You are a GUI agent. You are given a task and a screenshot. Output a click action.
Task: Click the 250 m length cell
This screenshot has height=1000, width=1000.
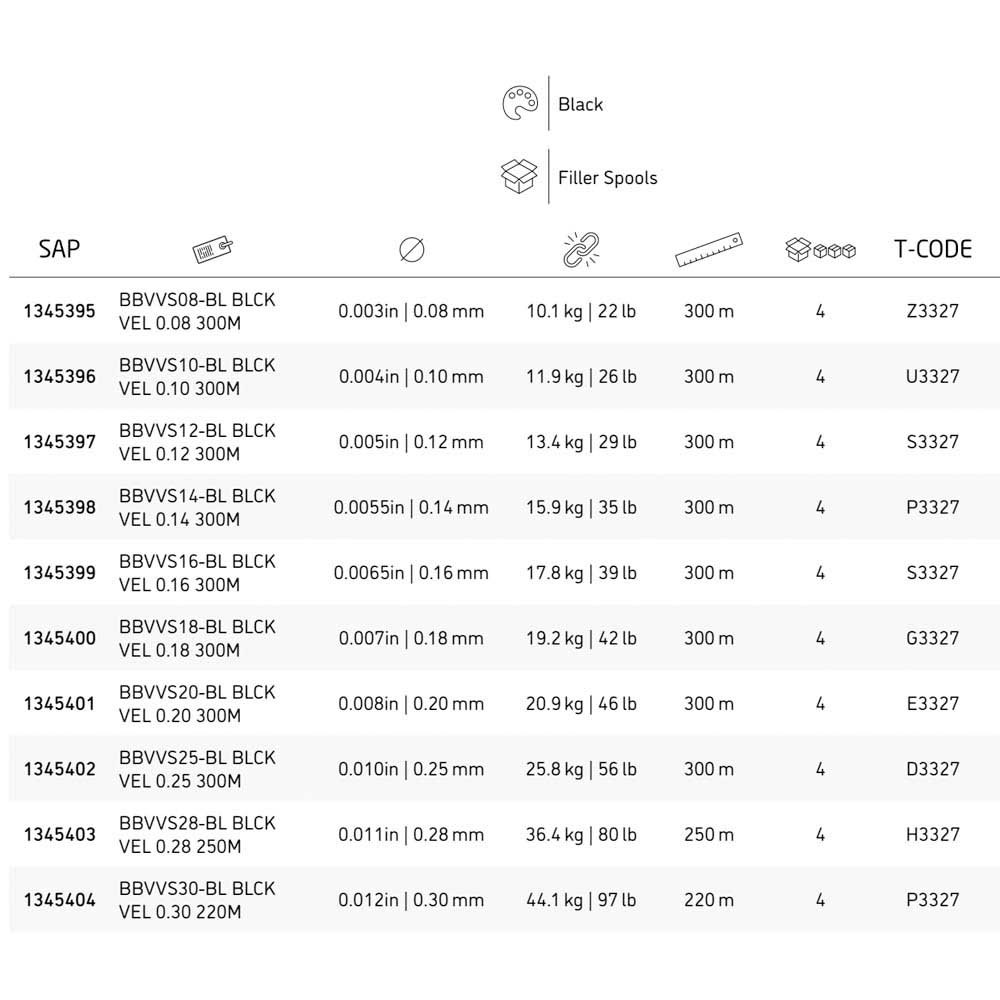[x=709, y=834]
